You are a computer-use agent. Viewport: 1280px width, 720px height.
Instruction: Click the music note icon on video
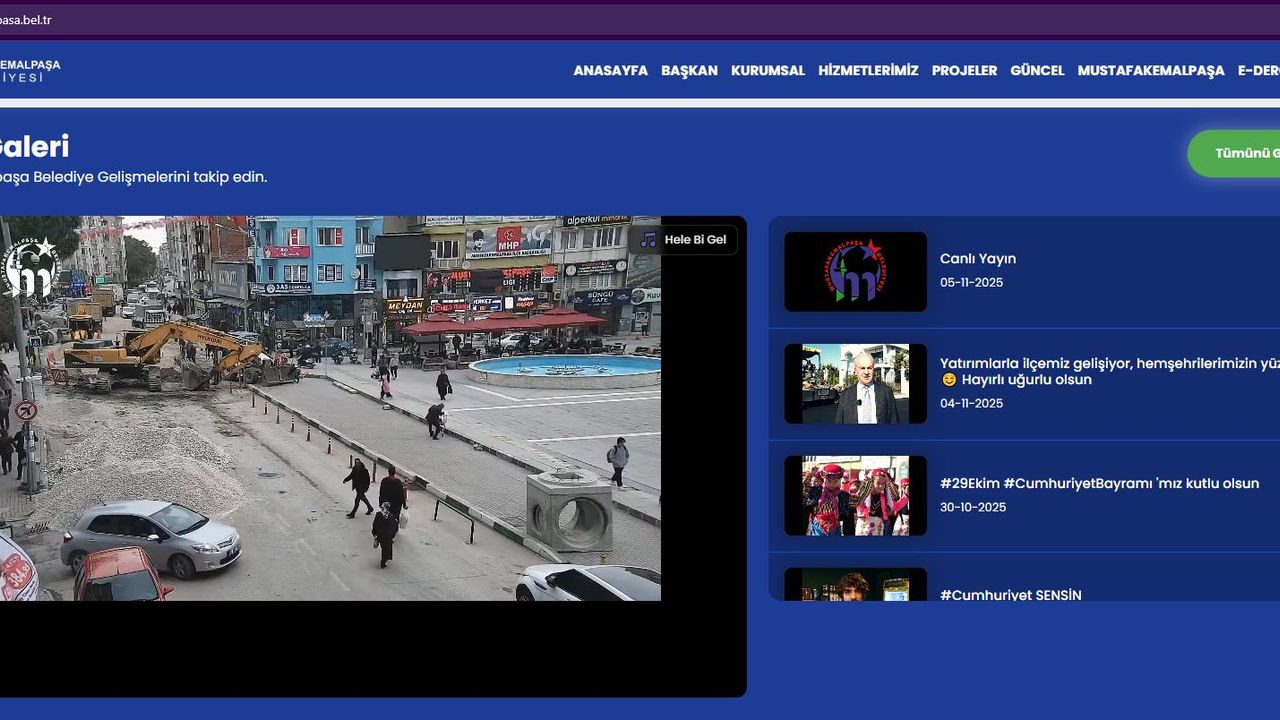pos(648,240)
